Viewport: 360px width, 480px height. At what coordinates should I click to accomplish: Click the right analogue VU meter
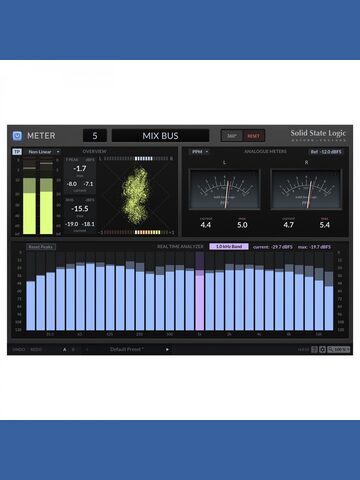(x=306, y=189)
